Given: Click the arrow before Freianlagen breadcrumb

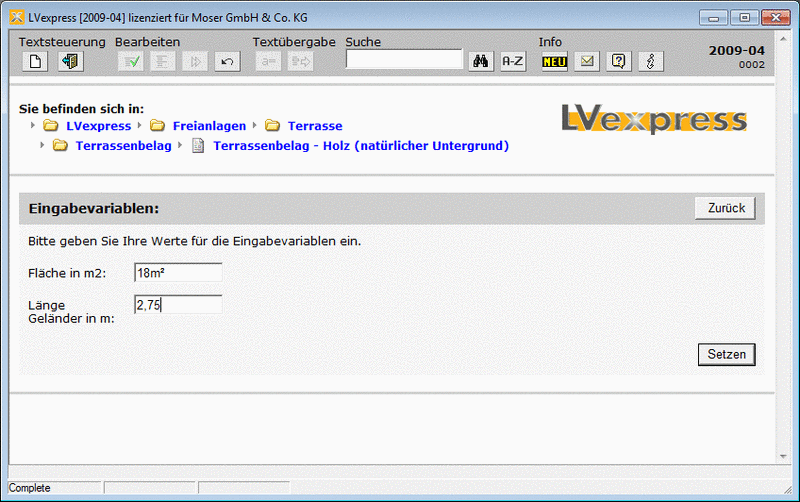Looking at the screenshot, I should (139, 125).
